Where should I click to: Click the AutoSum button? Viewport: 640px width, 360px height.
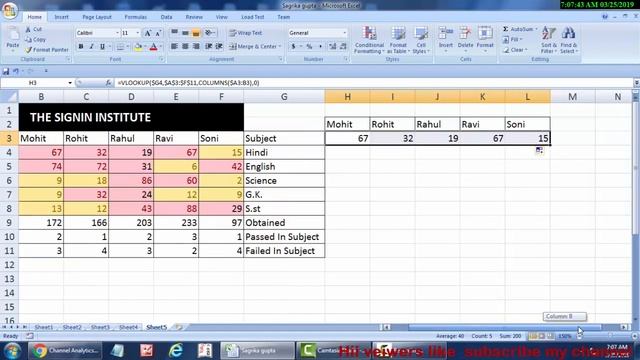(520, 29)
